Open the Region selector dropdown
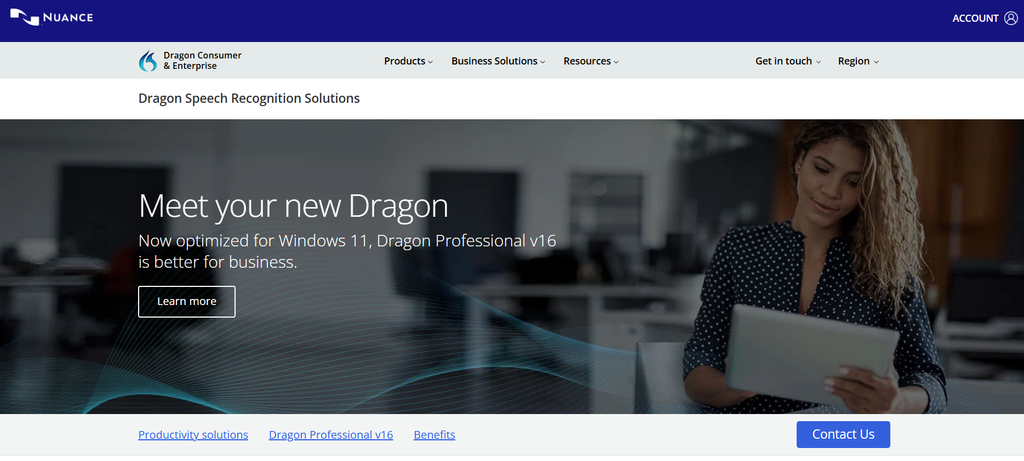 point(858,61)
